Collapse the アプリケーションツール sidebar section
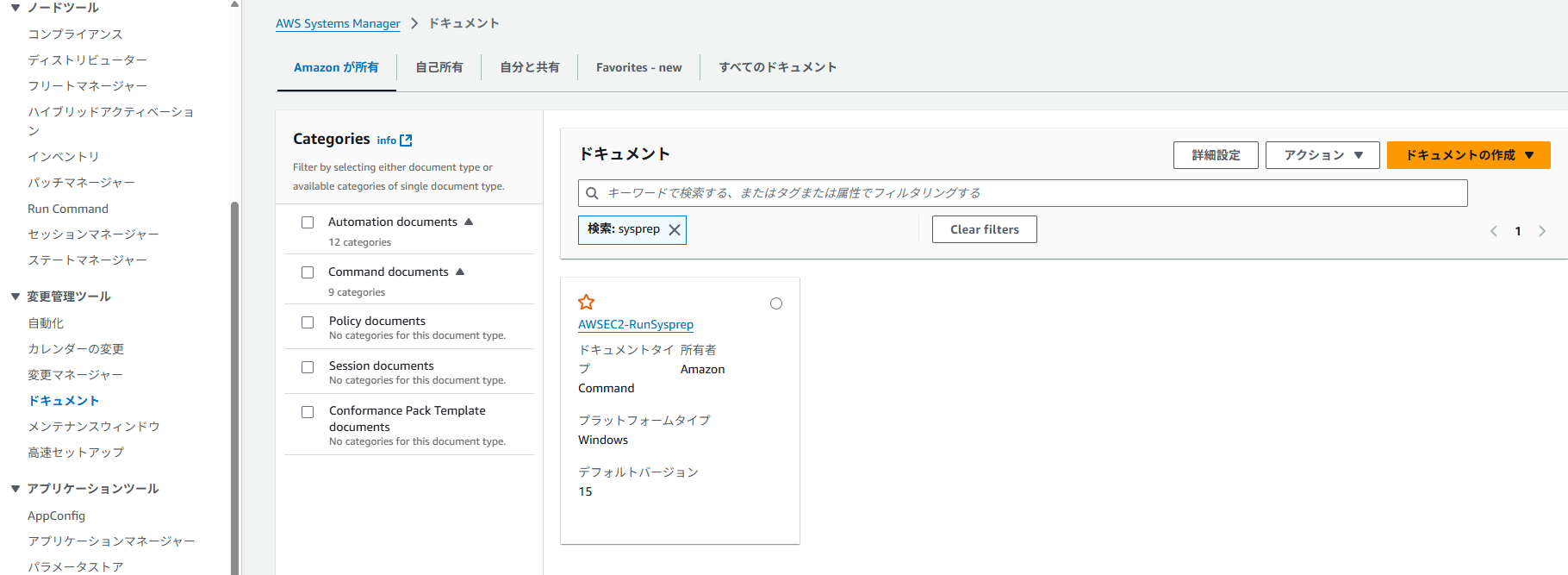 pos(16,489)
